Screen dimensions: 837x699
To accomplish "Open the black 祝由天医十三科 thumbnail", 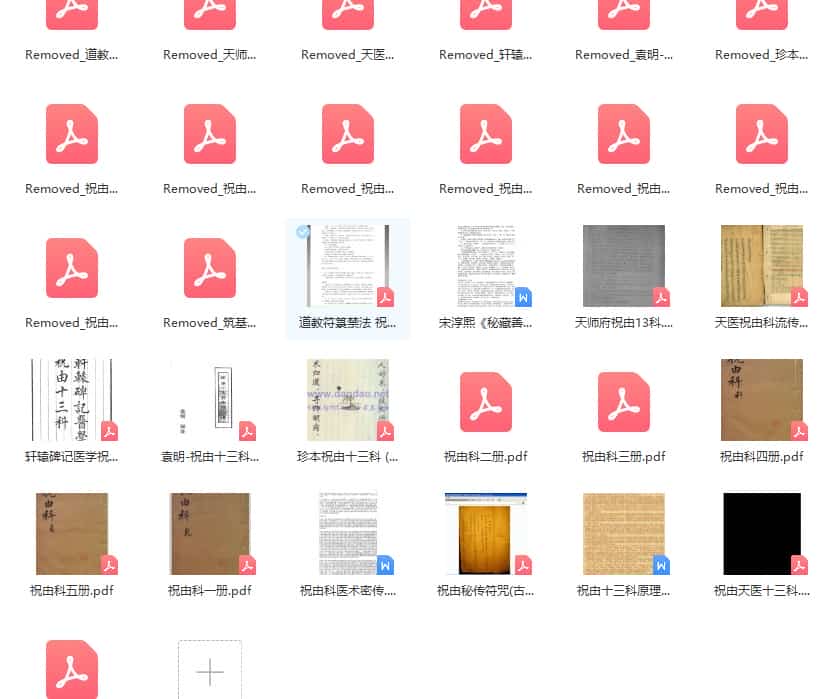I will (762, 534).
